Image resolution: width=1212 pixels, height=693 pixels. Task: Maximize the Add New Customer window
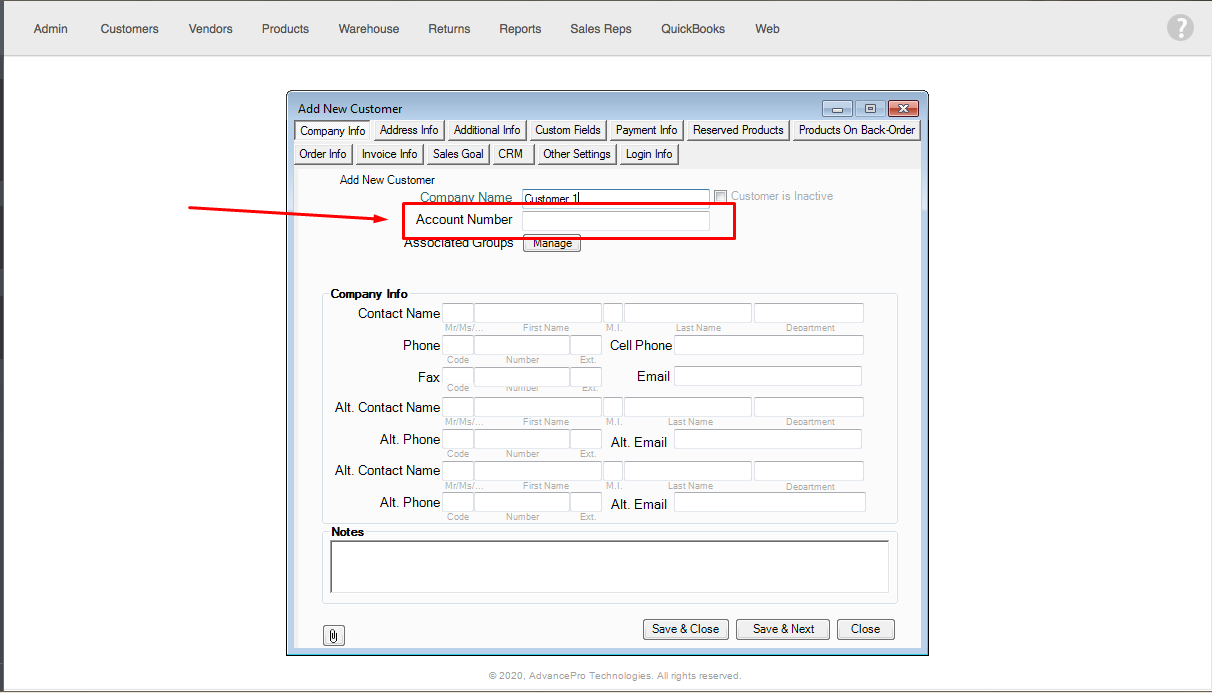tap(870, 109)
